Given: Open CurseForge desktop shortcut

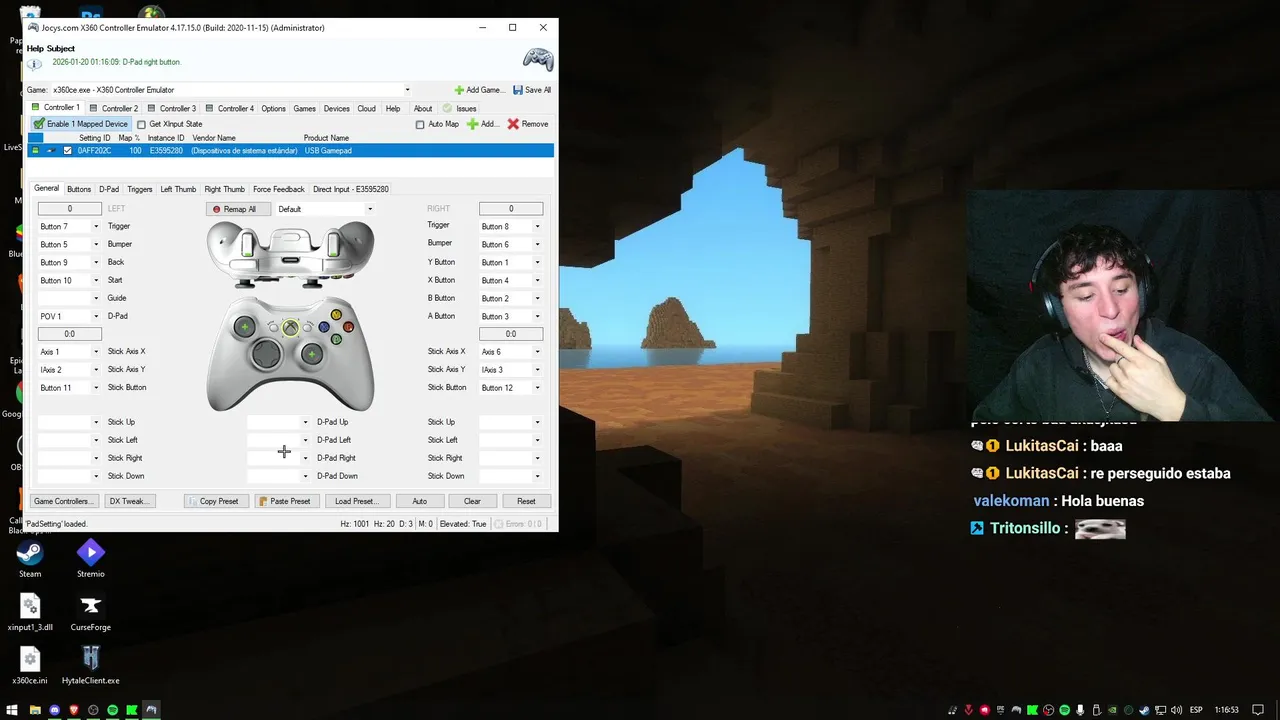Looking at the screenshot, I should (91, 613).
